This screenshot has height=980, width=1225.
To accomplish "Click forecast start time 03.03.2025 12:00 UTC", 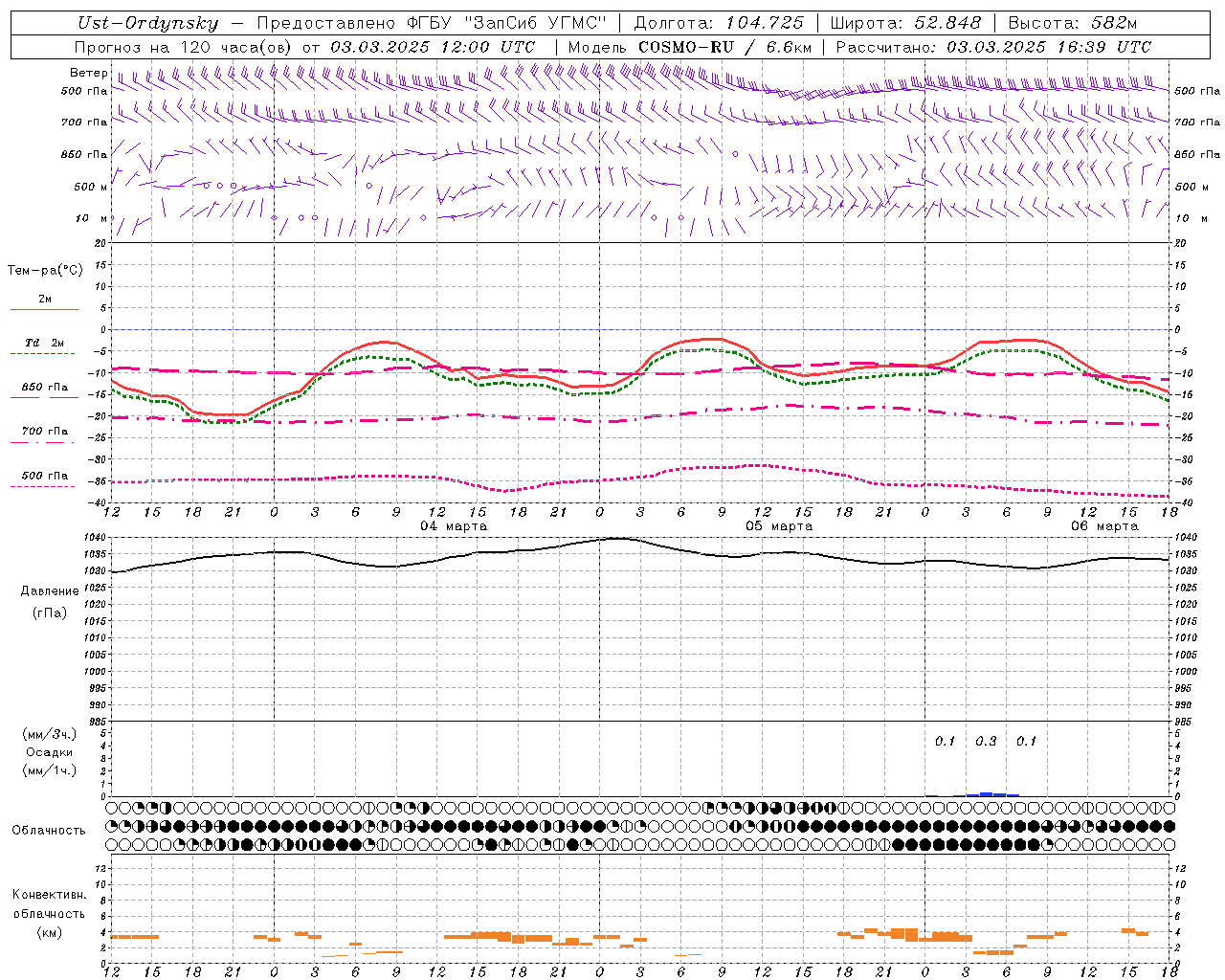I will tap(433, 47).
